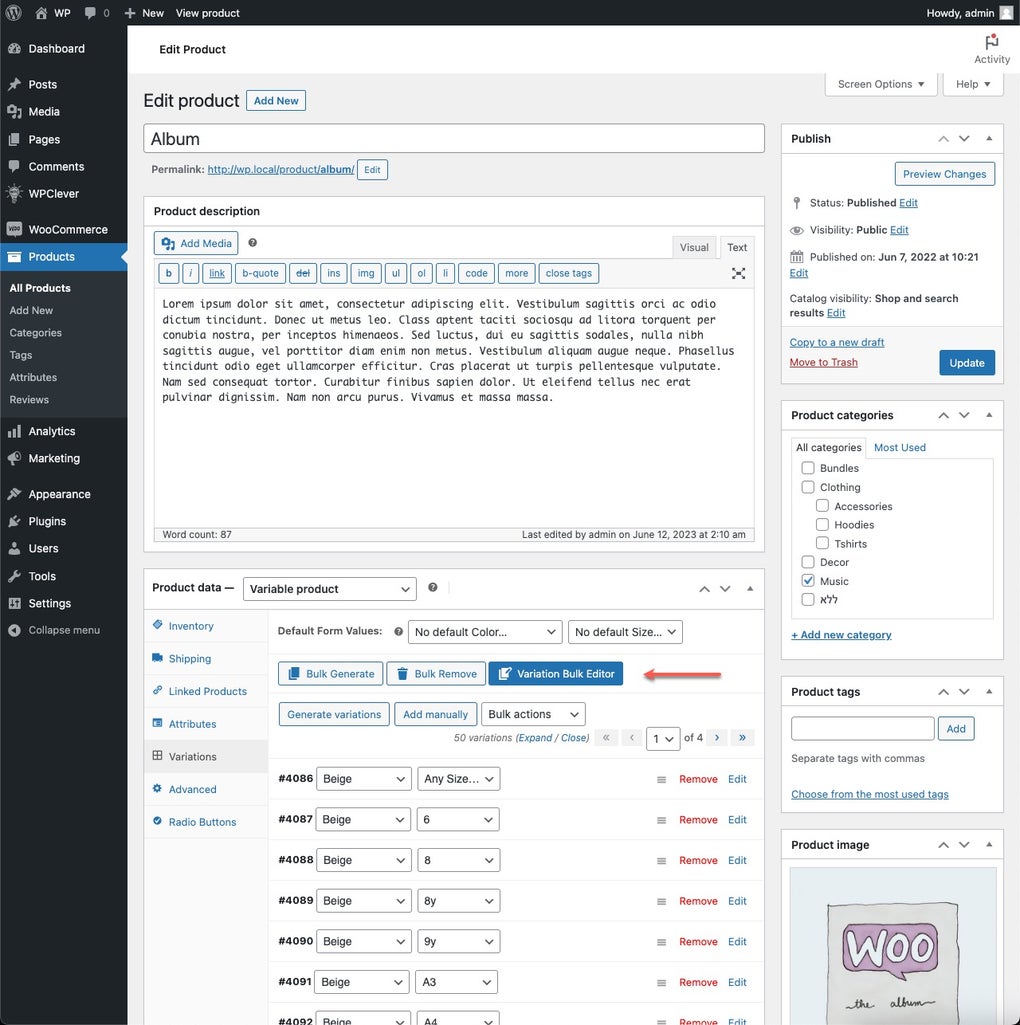Click the Variation Bulk Editor button
The image size is (1020, 1025).
point(555,673)
